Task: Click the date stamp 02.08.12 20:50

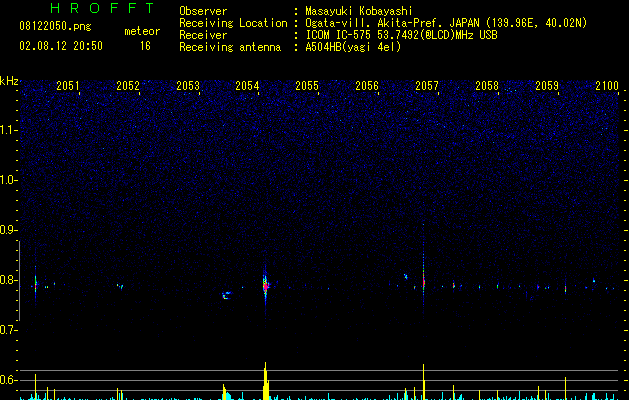Action: pyautogui.click(x=61, y=46)
